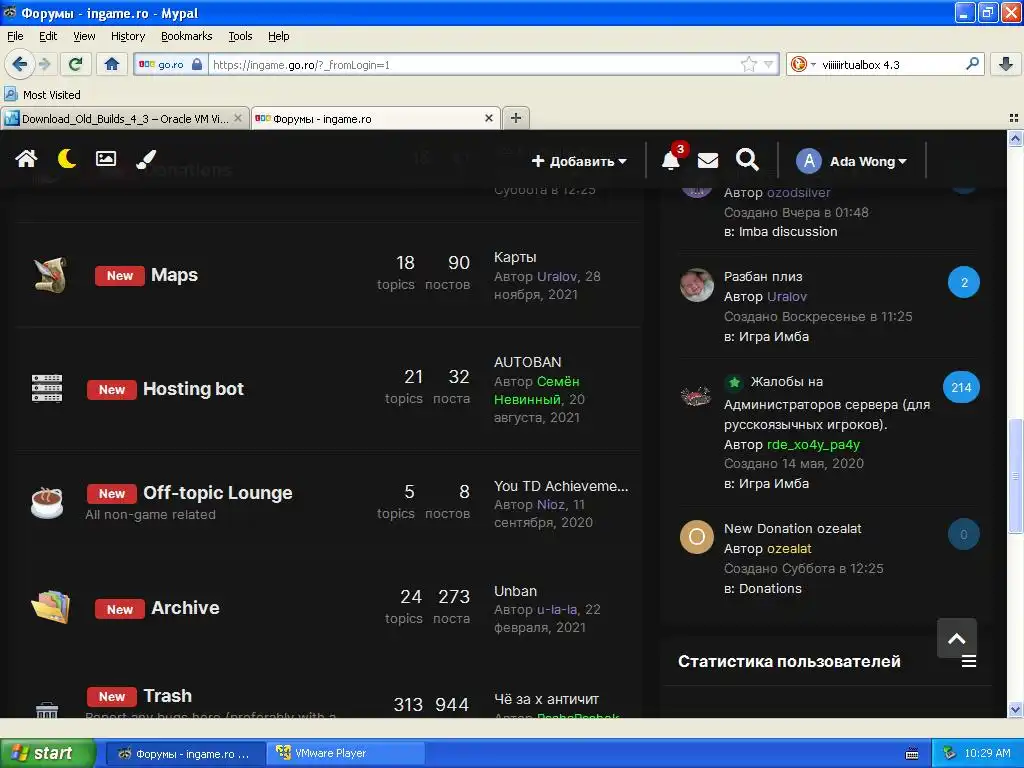Viewport: 1024px width, 768px height.
Task: Open a new tab
Action: coord(516,118)
